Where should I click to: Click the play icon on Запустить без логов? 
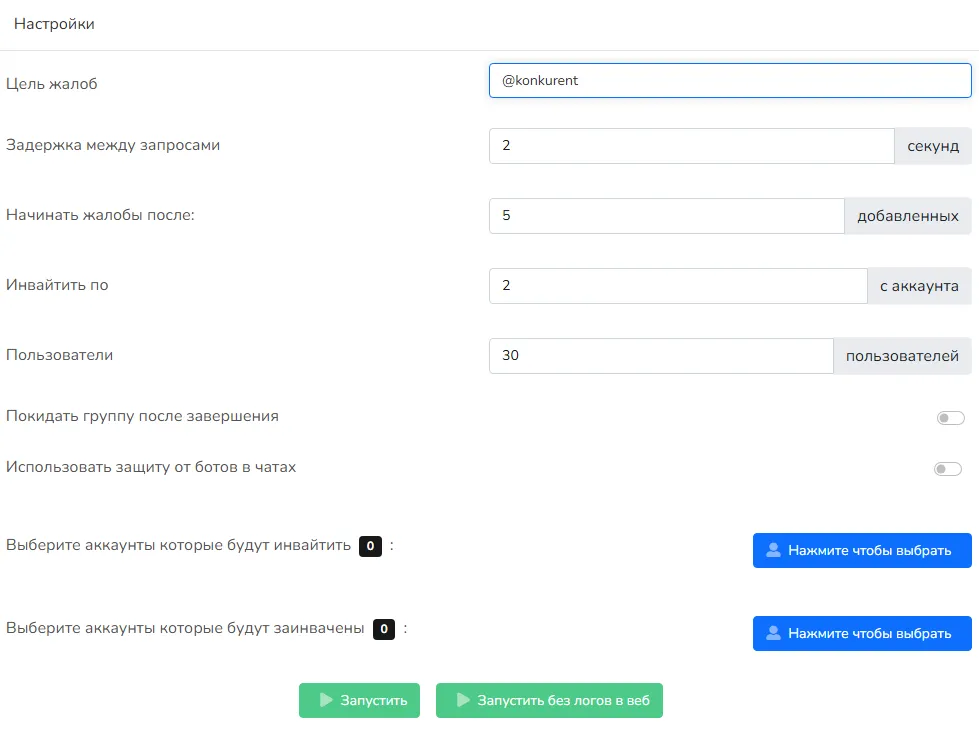[463, 700]
